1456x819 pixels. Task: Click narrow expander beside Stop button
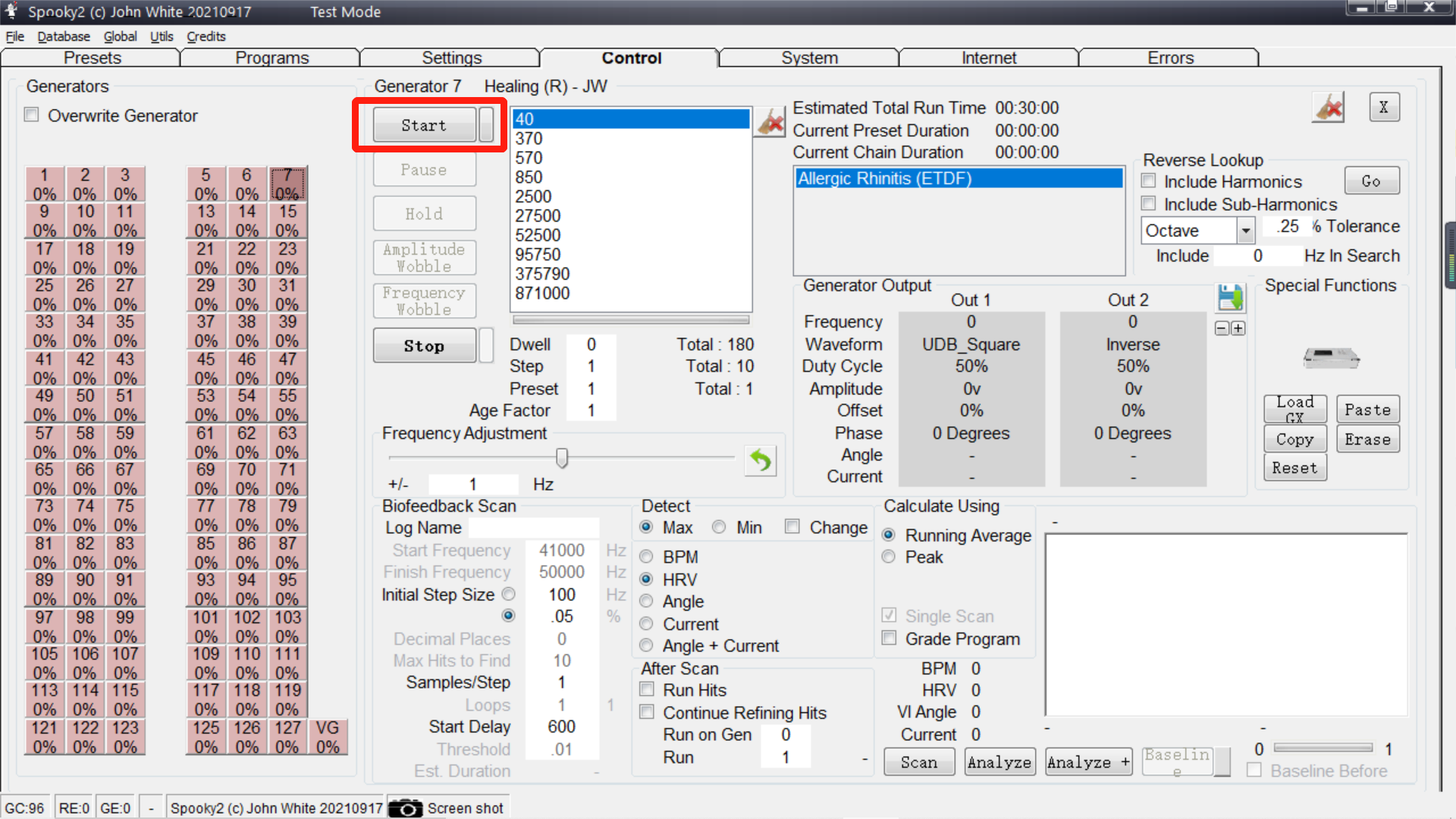(x=486, y=346)
